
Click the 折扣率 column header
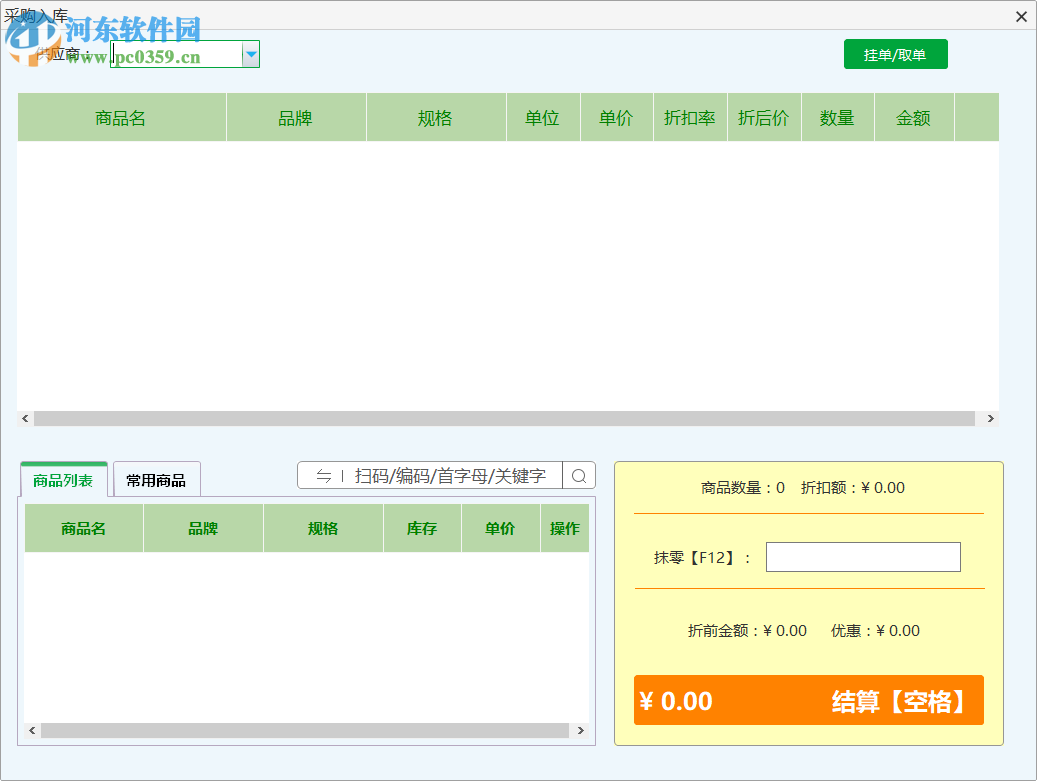tap(690, 118)
